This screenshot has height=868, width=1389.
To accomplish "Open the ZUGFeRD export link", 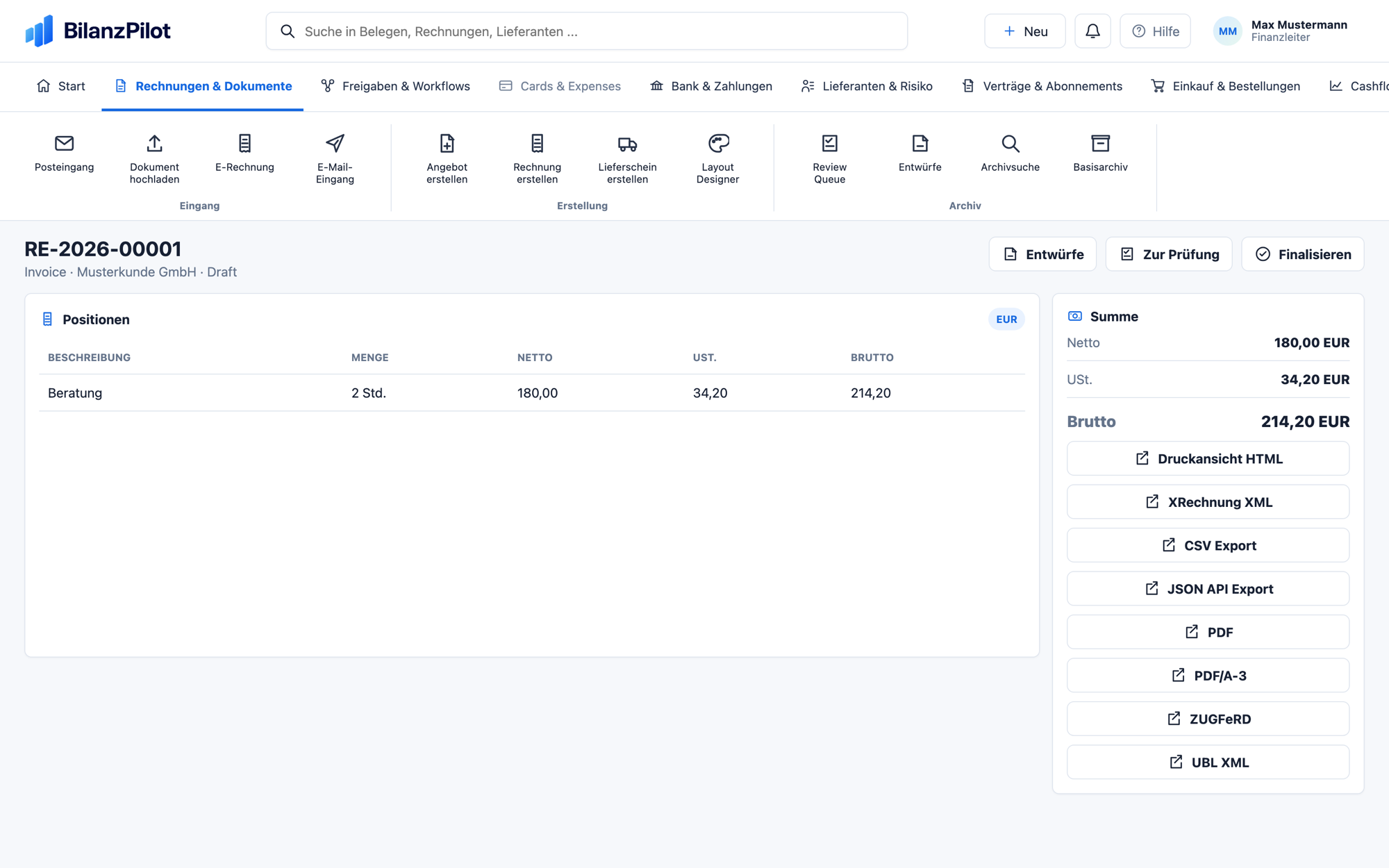I will click(x=1208, y=719).
